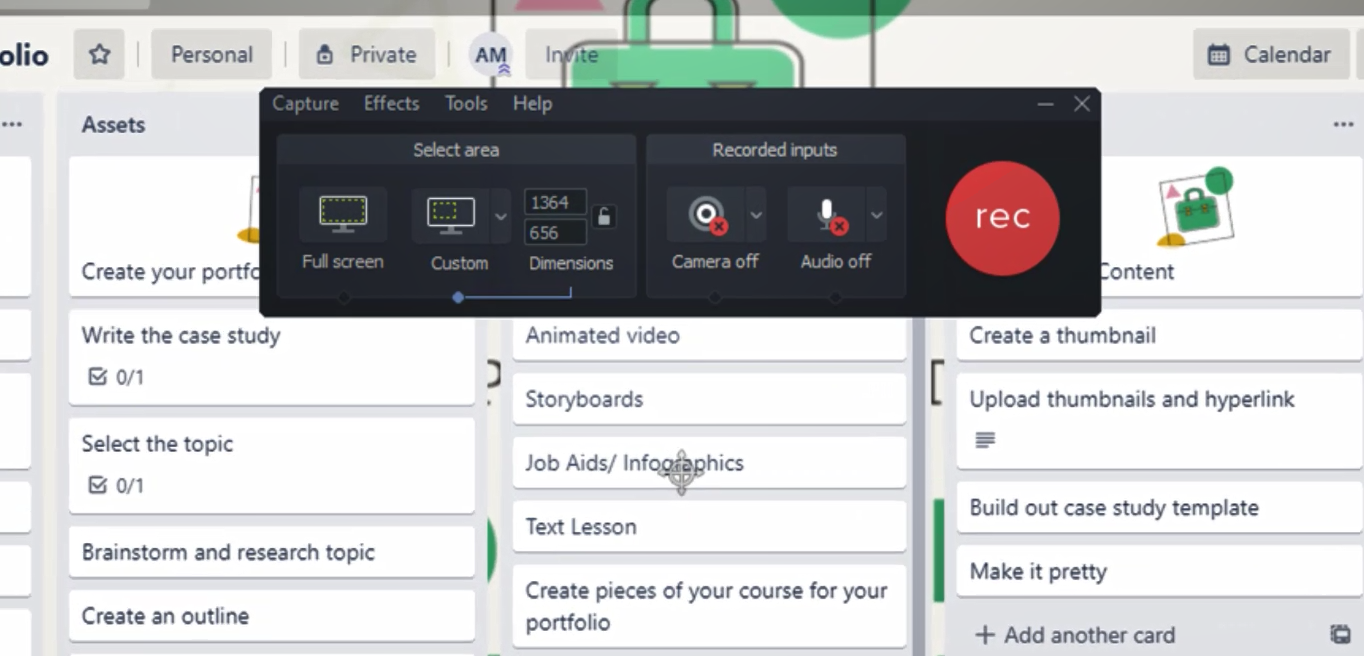Viewport: 1364px width, 656px height.
Task: Click the briefcase cover image thumbnail
Action: 1196,207
